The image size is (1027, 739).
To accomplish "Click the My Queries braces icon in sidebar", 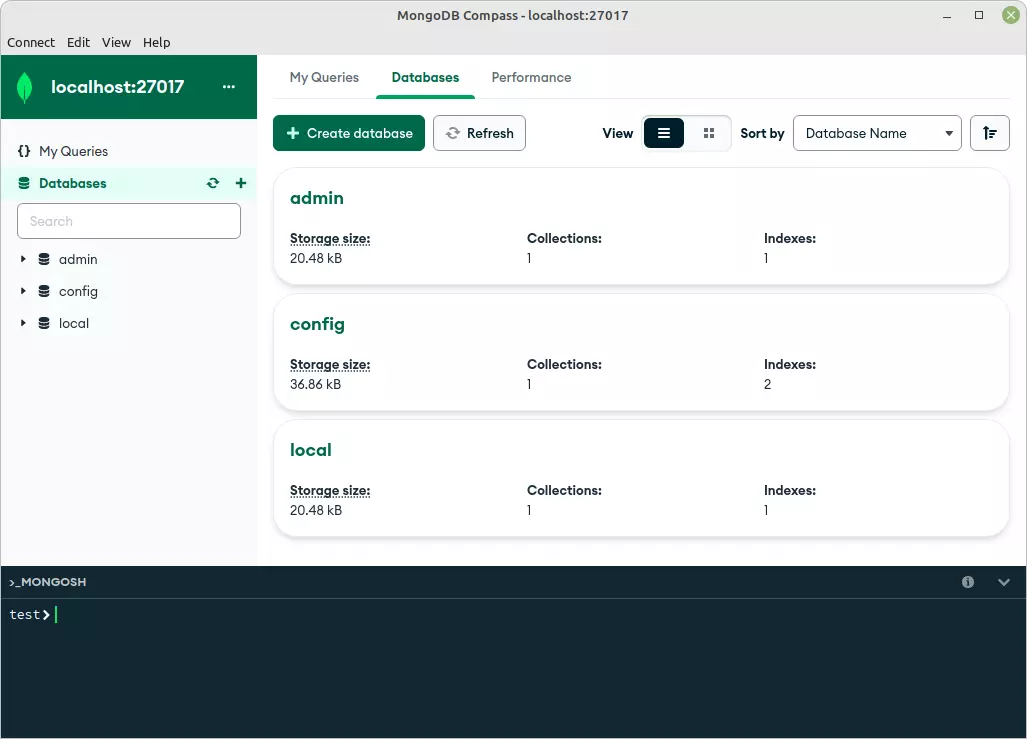I will point(24,151).
